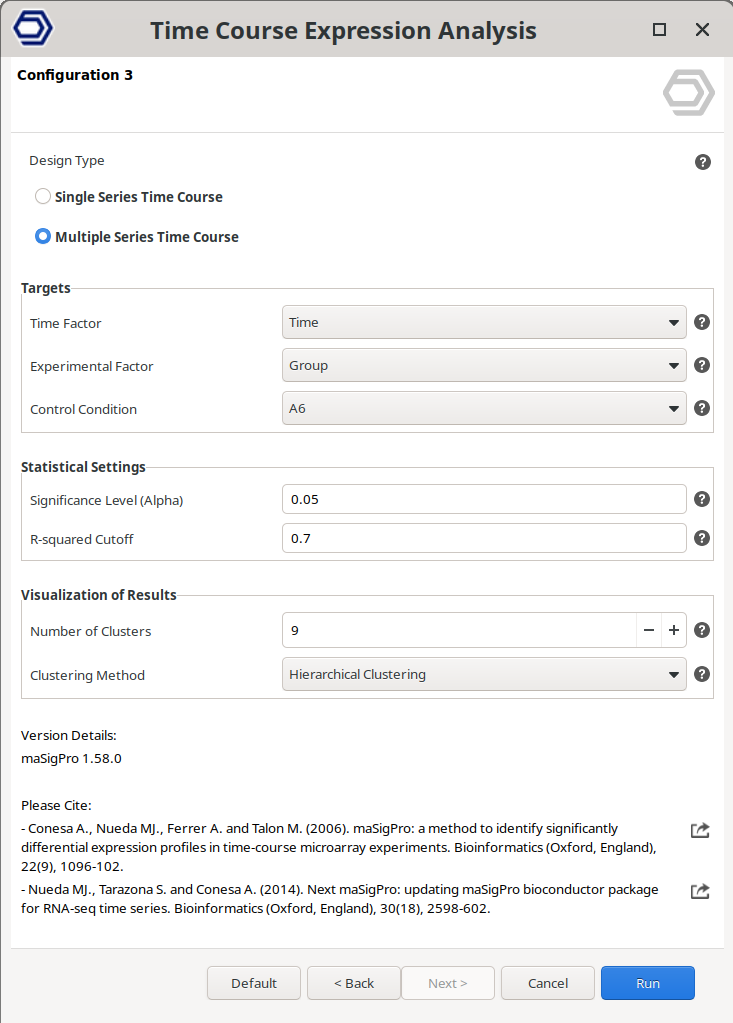Show help for R-squared Cutoff
This screenshot has height=1023, width=733.
click(702, 538)
